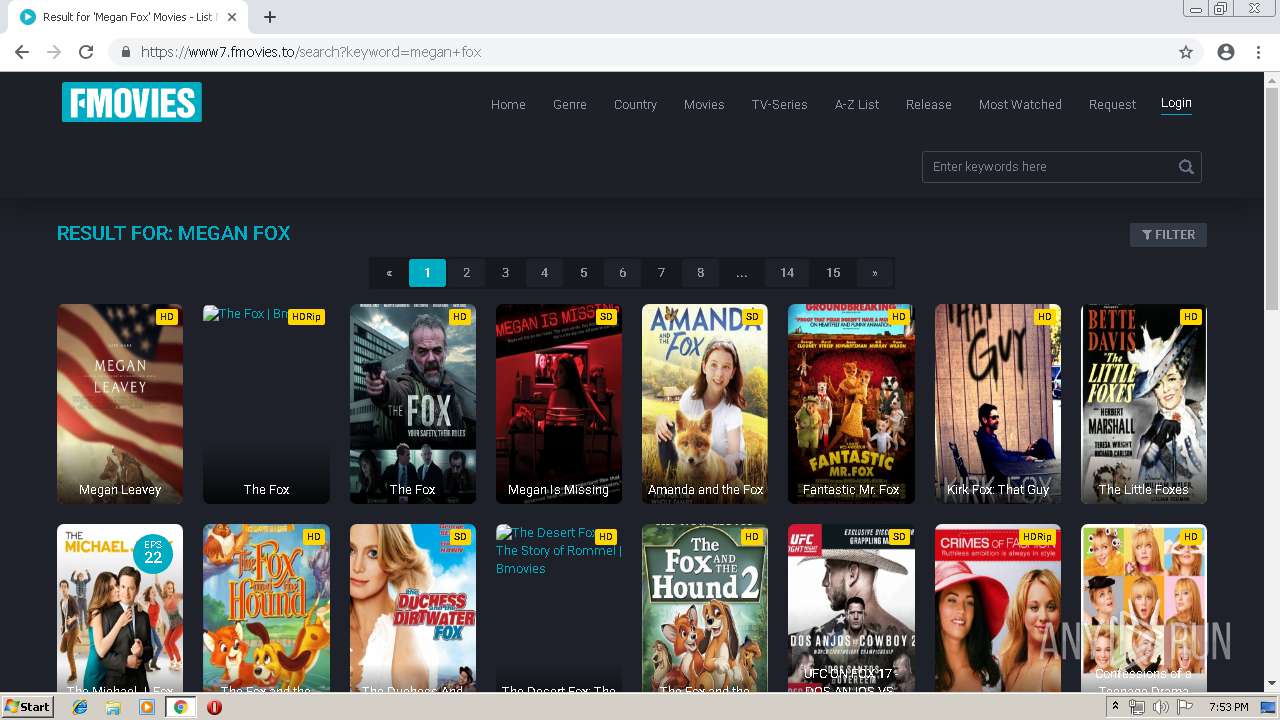Open Chrome profile icon
This screenshot has width=1280, height=720.
coord(1226,52)
